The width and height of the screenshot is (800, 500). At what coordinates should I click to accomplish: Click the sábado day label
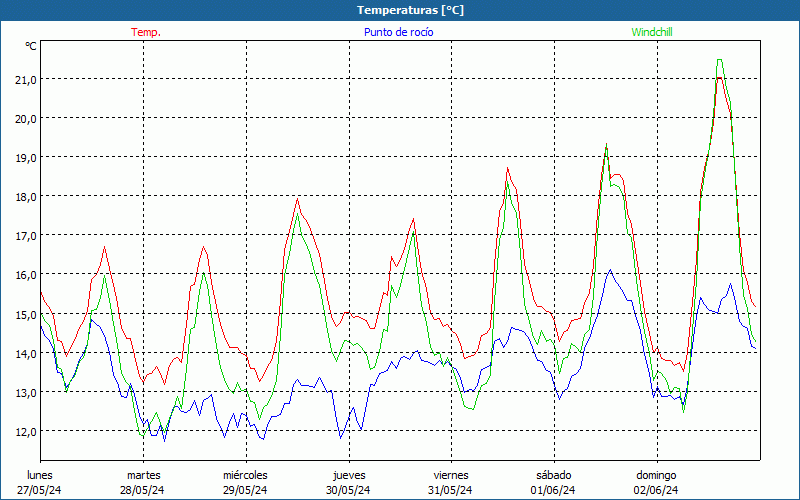tap(554, 475)
